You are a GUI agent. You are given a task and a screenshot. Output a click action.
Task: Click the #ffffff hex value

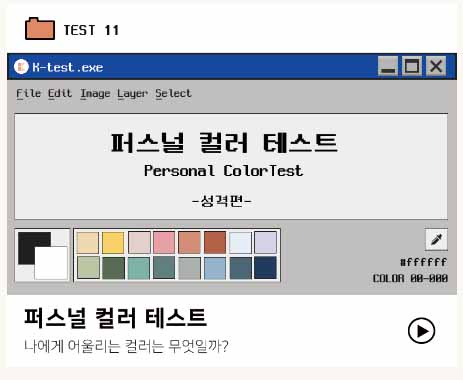click(423, 262)
